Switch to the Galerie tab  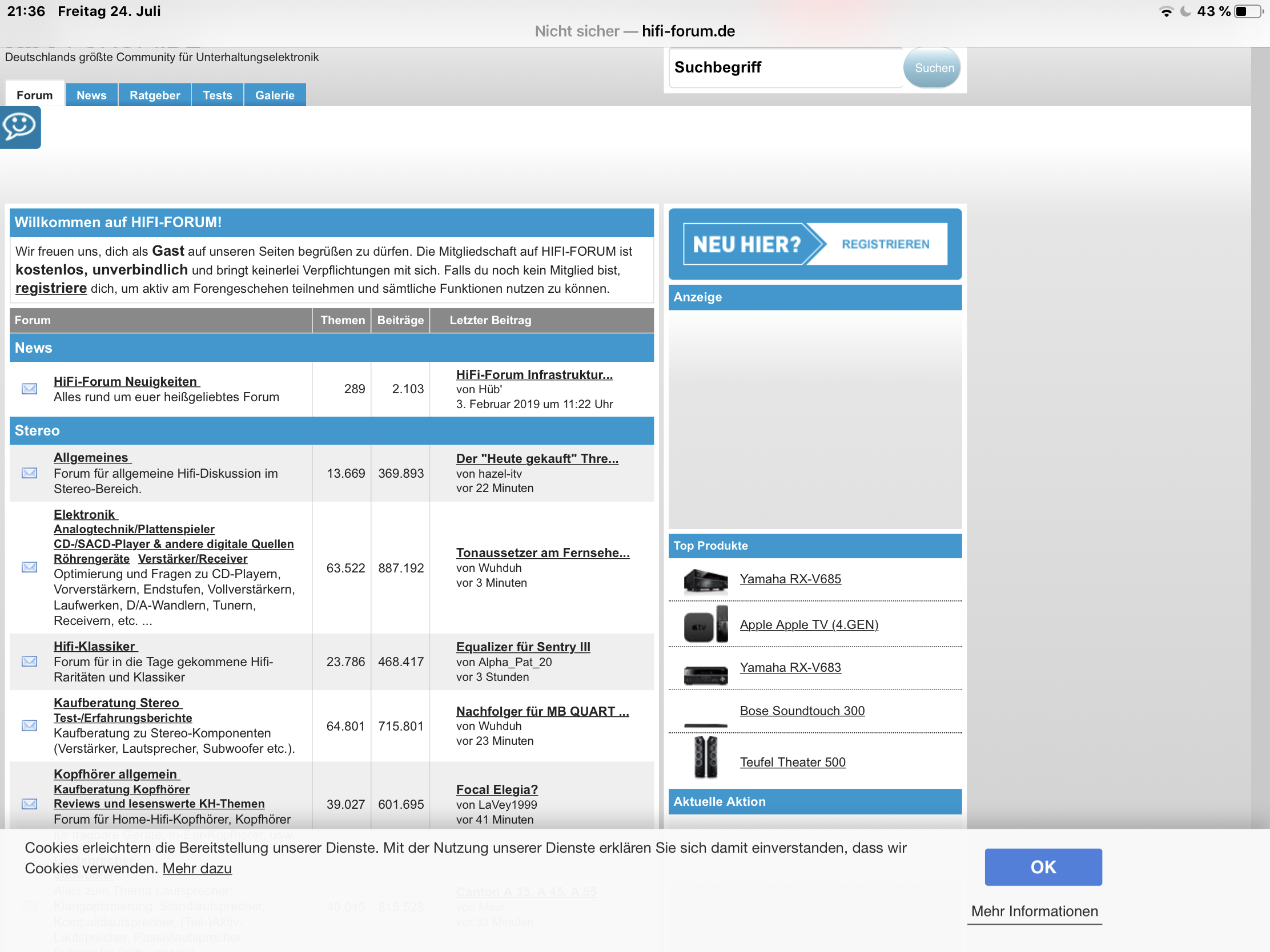[275, 95]
